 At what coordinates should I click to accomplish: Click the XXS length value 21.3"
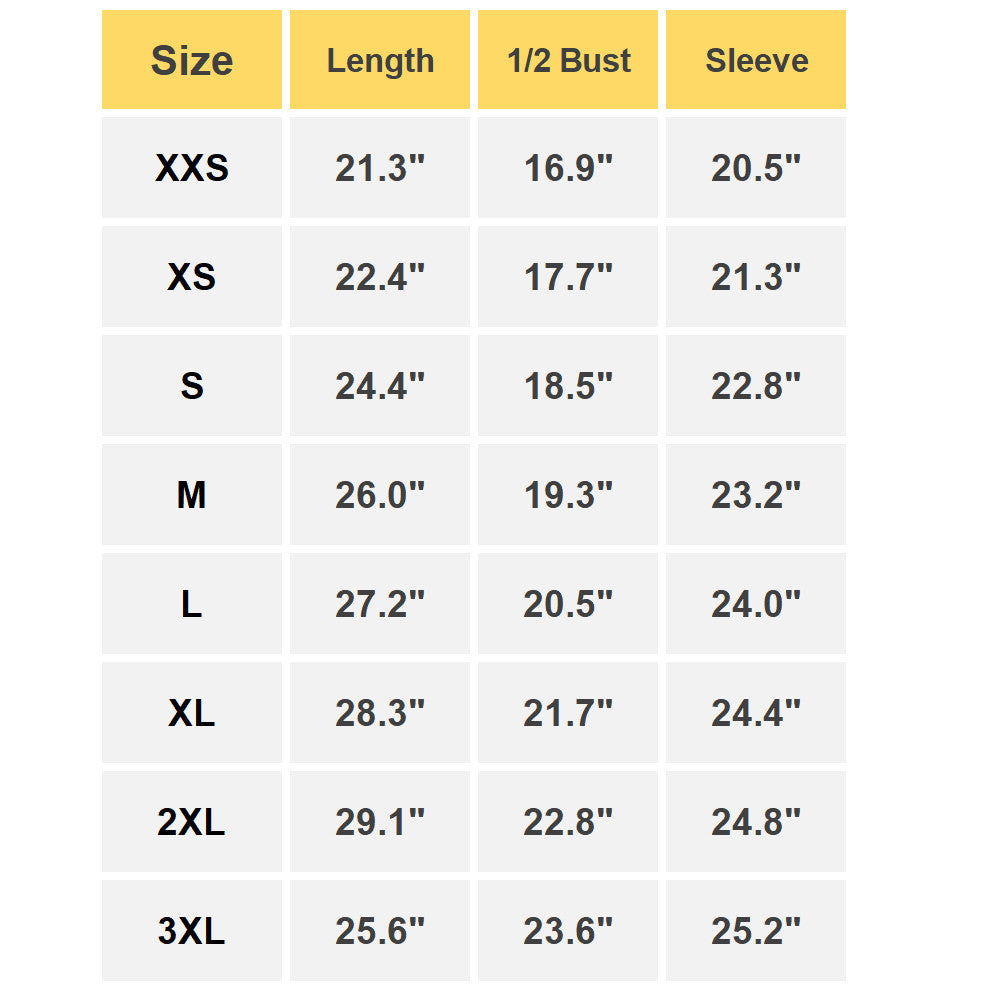(x=380, y=168)
